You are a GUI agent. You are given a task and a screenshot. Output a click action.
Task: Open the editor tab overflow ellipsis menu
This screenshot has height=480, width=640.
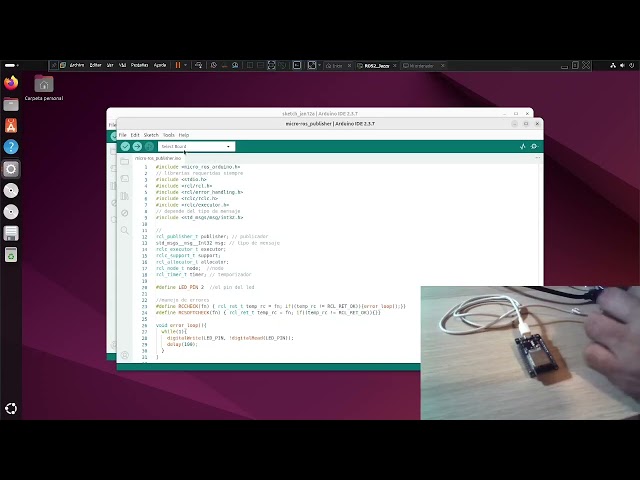[x=538, y=158]
